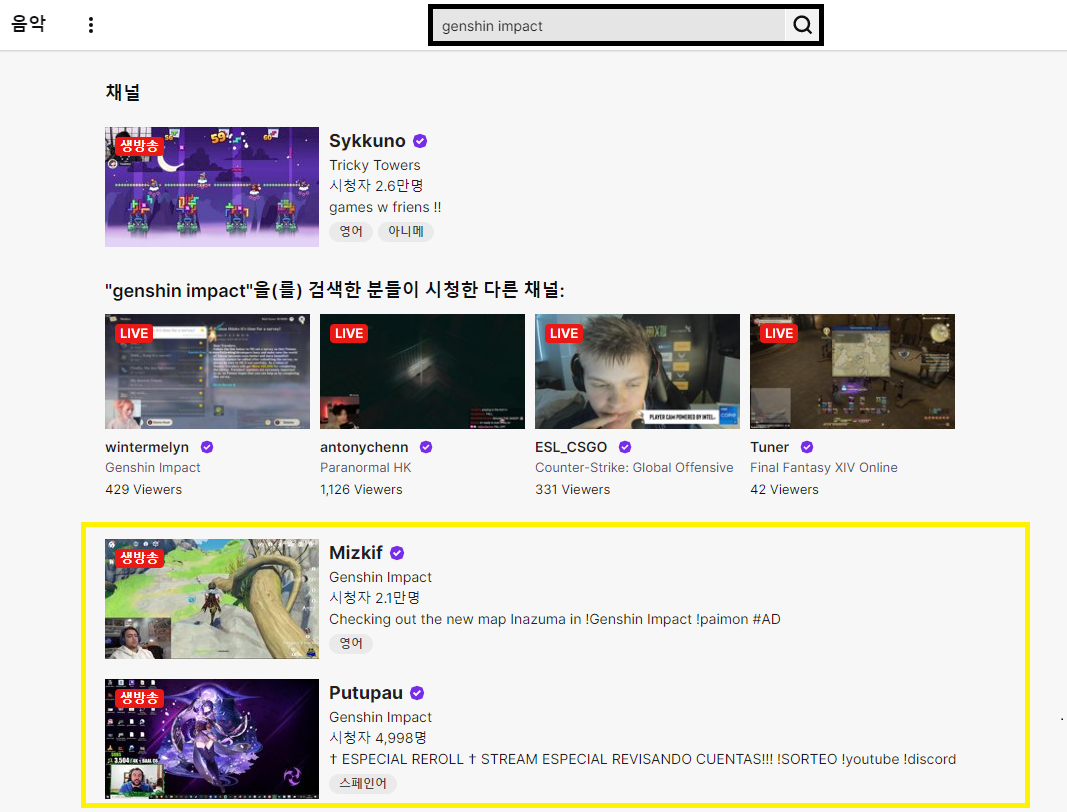Click the '시청자 2.1만명' viewer count

pos(375,598)
